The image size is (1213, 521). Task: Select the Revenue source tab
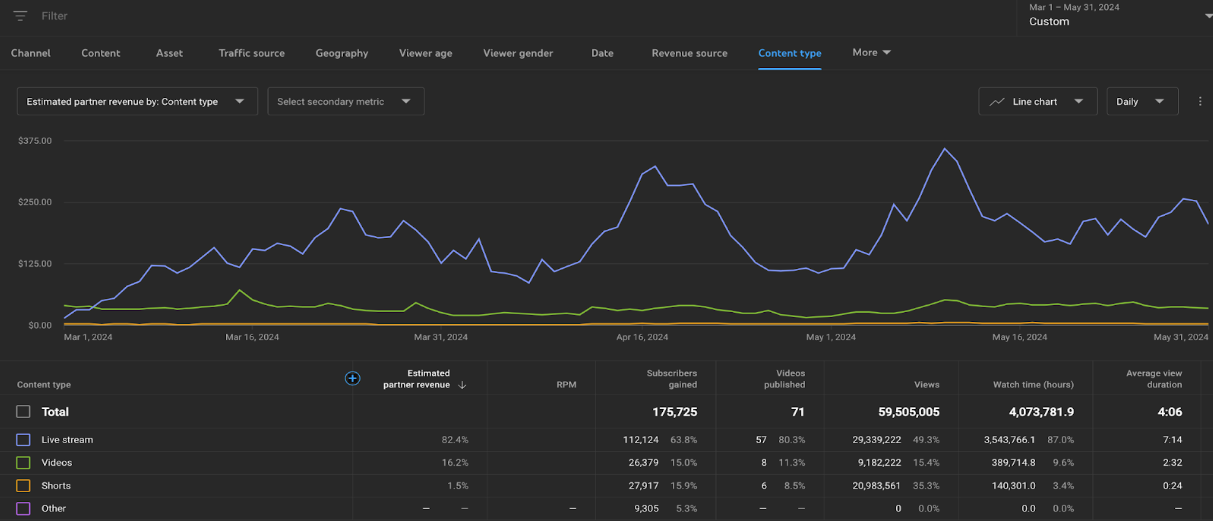(689, 53)
